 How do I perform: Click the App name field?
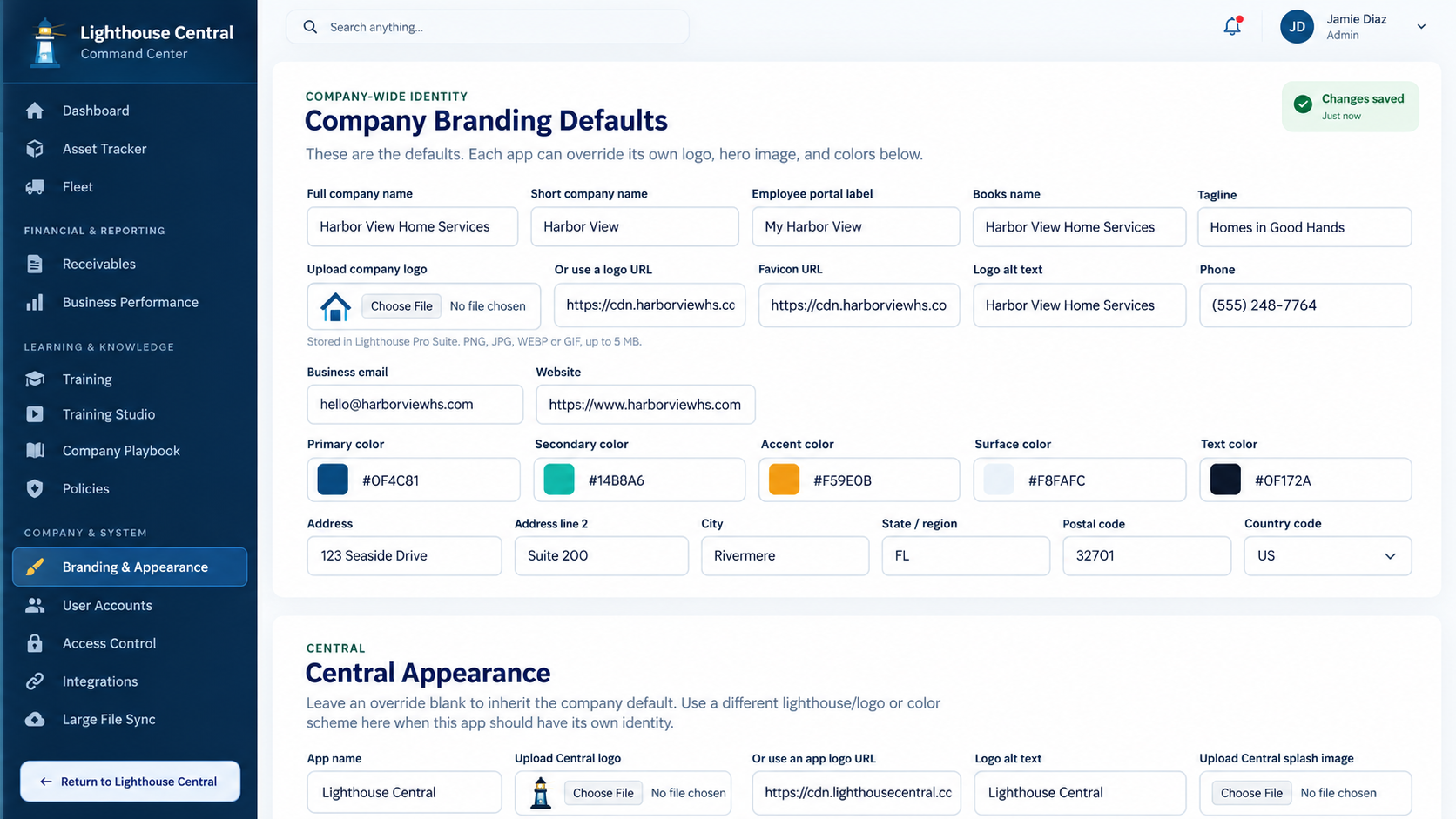click(x=405, y=793)
